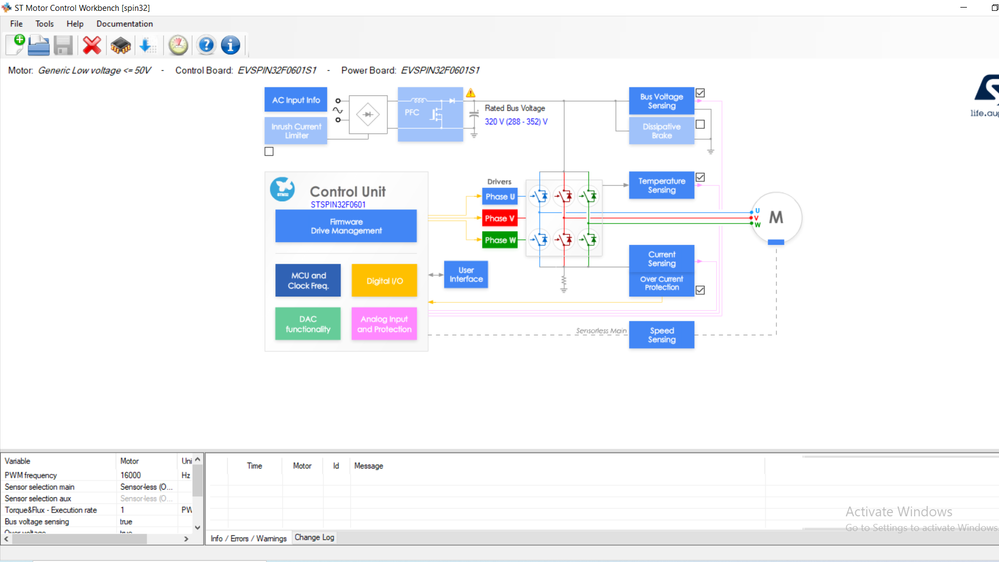The height and width of the screenshot is (562, 999).
Task: Click the STSPIN32F0601 control unit link
Action: pos(338,205)
